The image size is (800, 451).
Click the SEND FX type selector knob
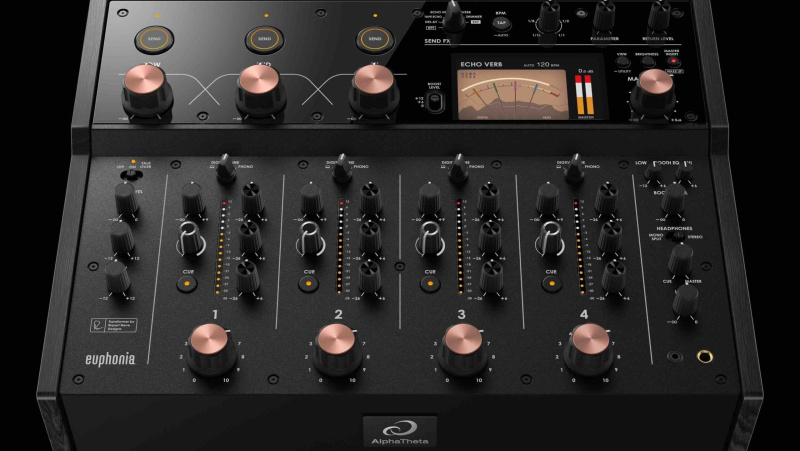click(454, 17)
